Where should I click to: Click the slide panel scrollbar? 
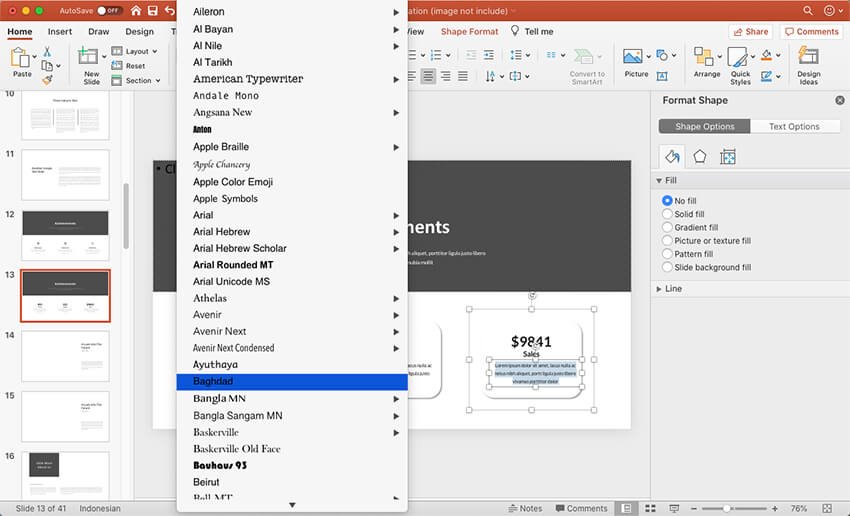point(126,216)
